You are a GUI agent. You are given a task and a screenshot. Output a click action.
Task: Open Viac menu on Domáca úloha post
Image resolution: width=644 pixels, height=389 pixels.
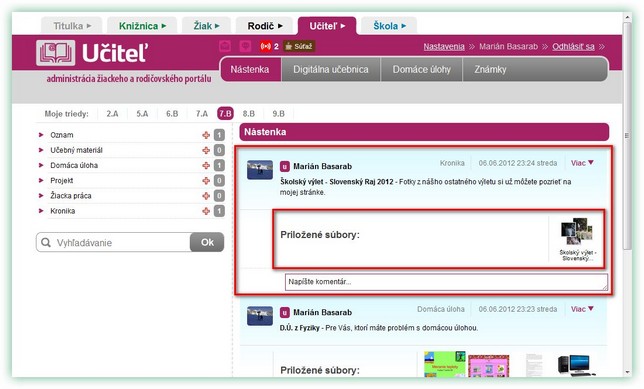pyautogui.click(x=582, y=309)
